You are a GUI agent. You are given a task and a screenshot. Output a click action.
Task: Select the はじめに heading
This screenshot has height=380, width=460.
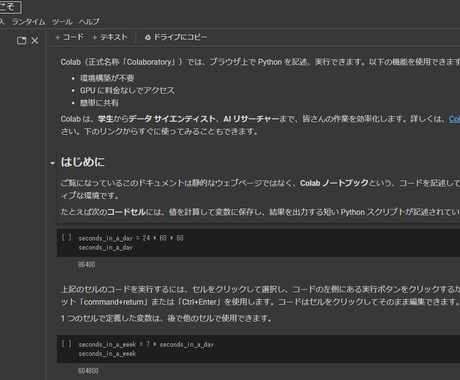83,162
